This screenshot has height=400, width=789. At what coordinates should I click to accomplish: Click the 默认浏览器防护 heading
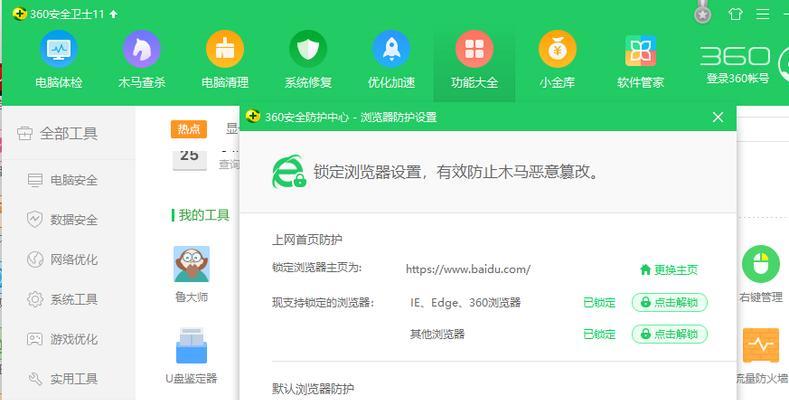[x=313, y=389]
